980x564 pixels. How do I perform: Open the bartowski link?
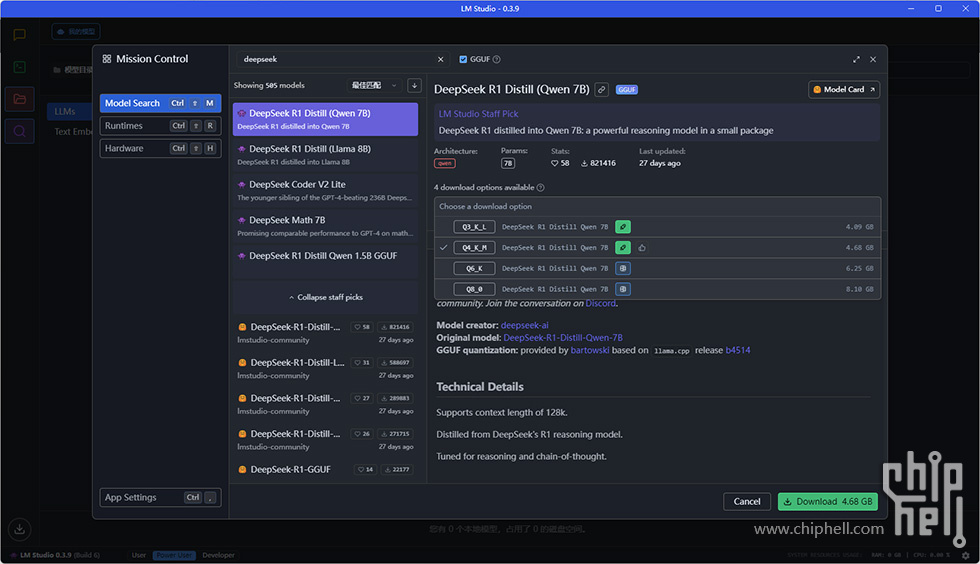[589, 350]
